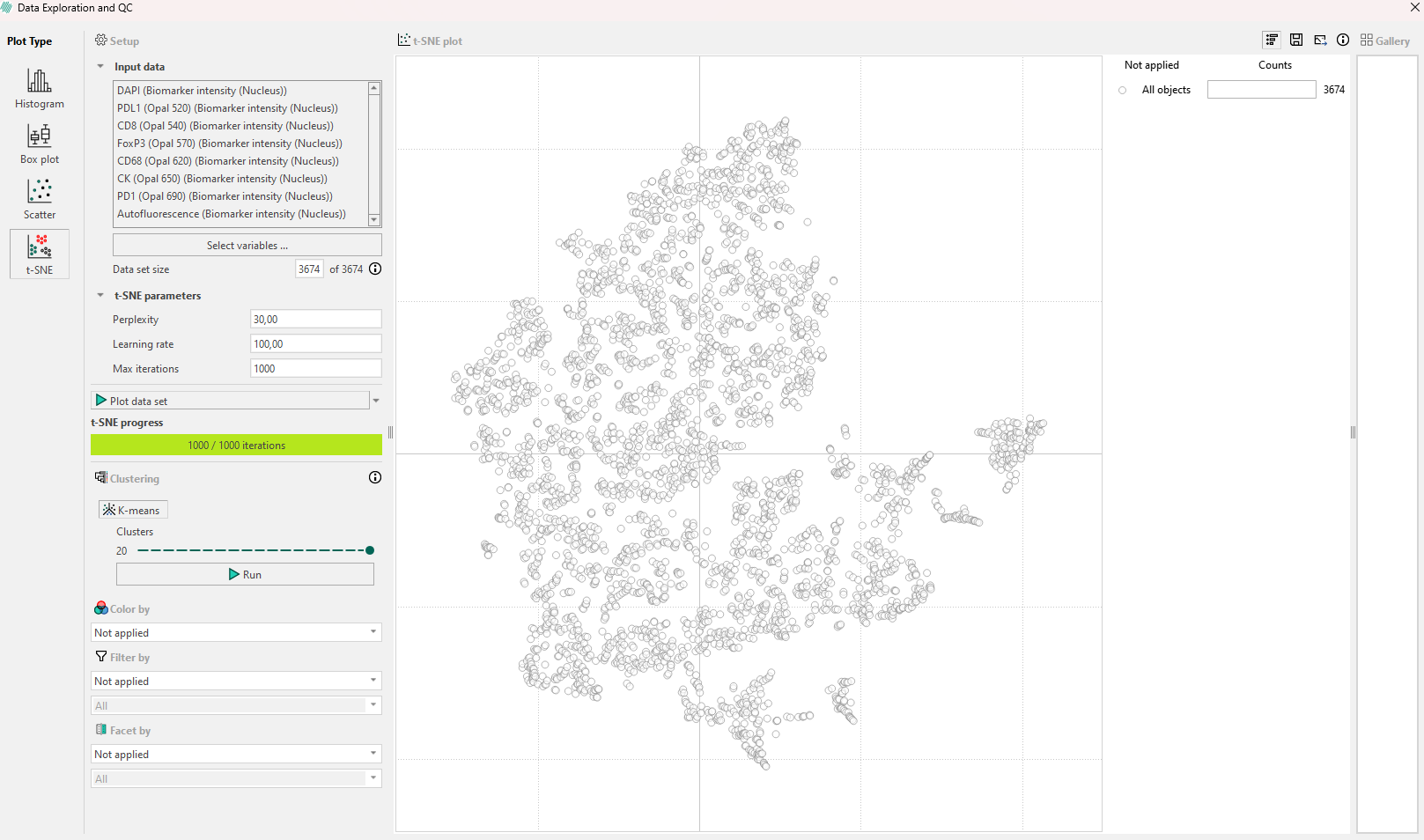Click the right panel splitter handle
Screen dimensions: 1424x840
click(x=1353, y=432)
